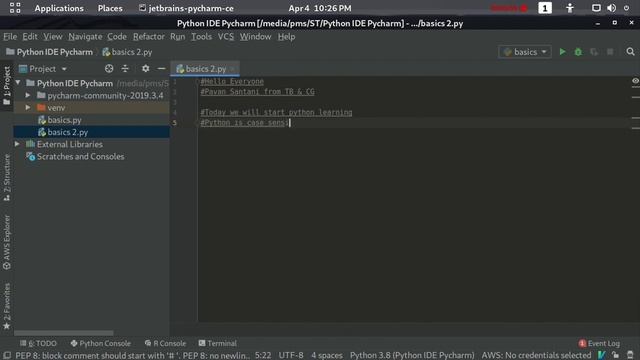Viewport: 640px width, 360px height.
Task: Click basics 2.py breadcrumb in navigation bar
Action: click(x=127, y=52)
